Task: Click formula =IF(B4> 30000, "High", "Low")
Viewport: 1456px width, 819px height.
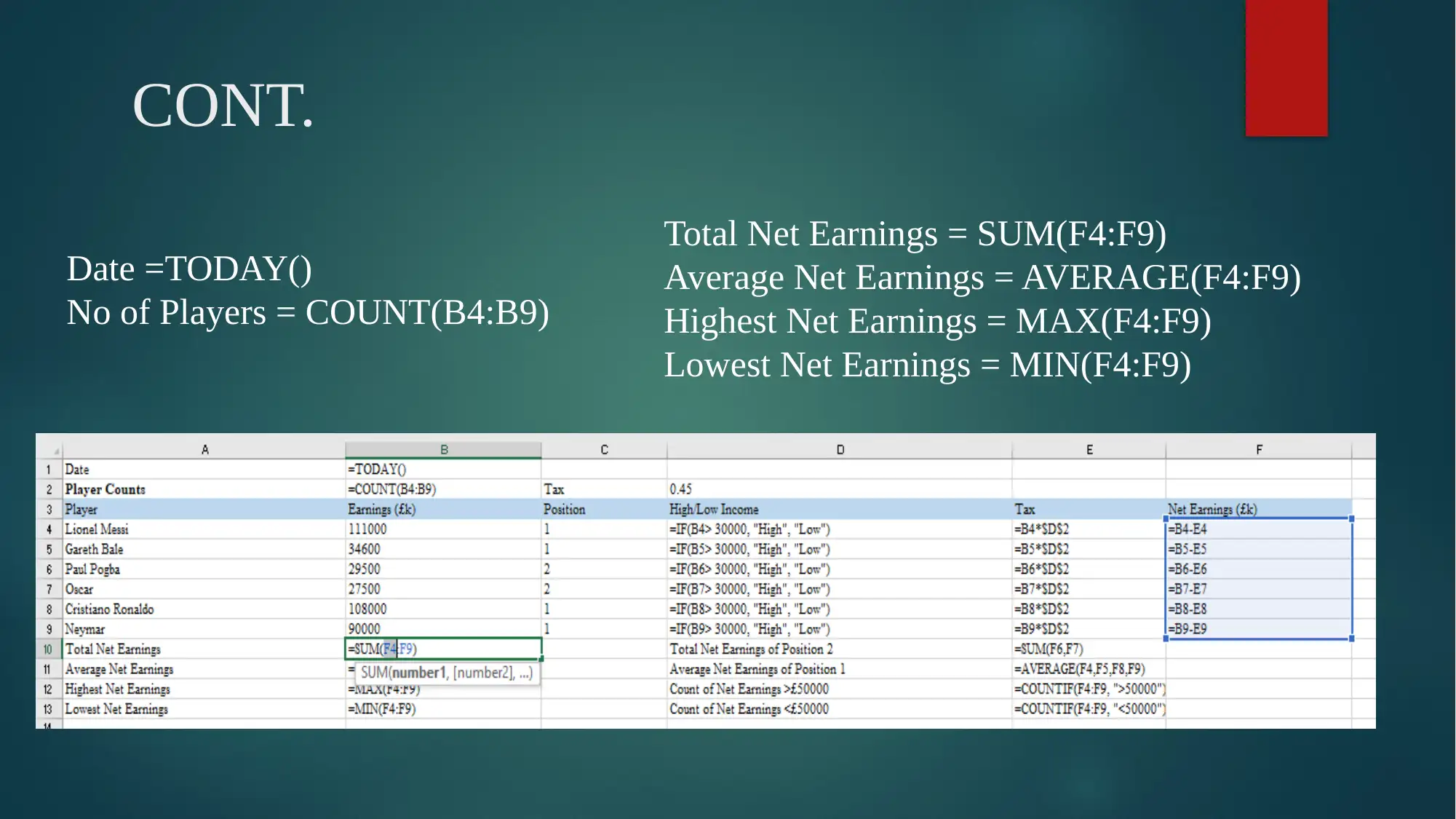Action: coord(840,529)
